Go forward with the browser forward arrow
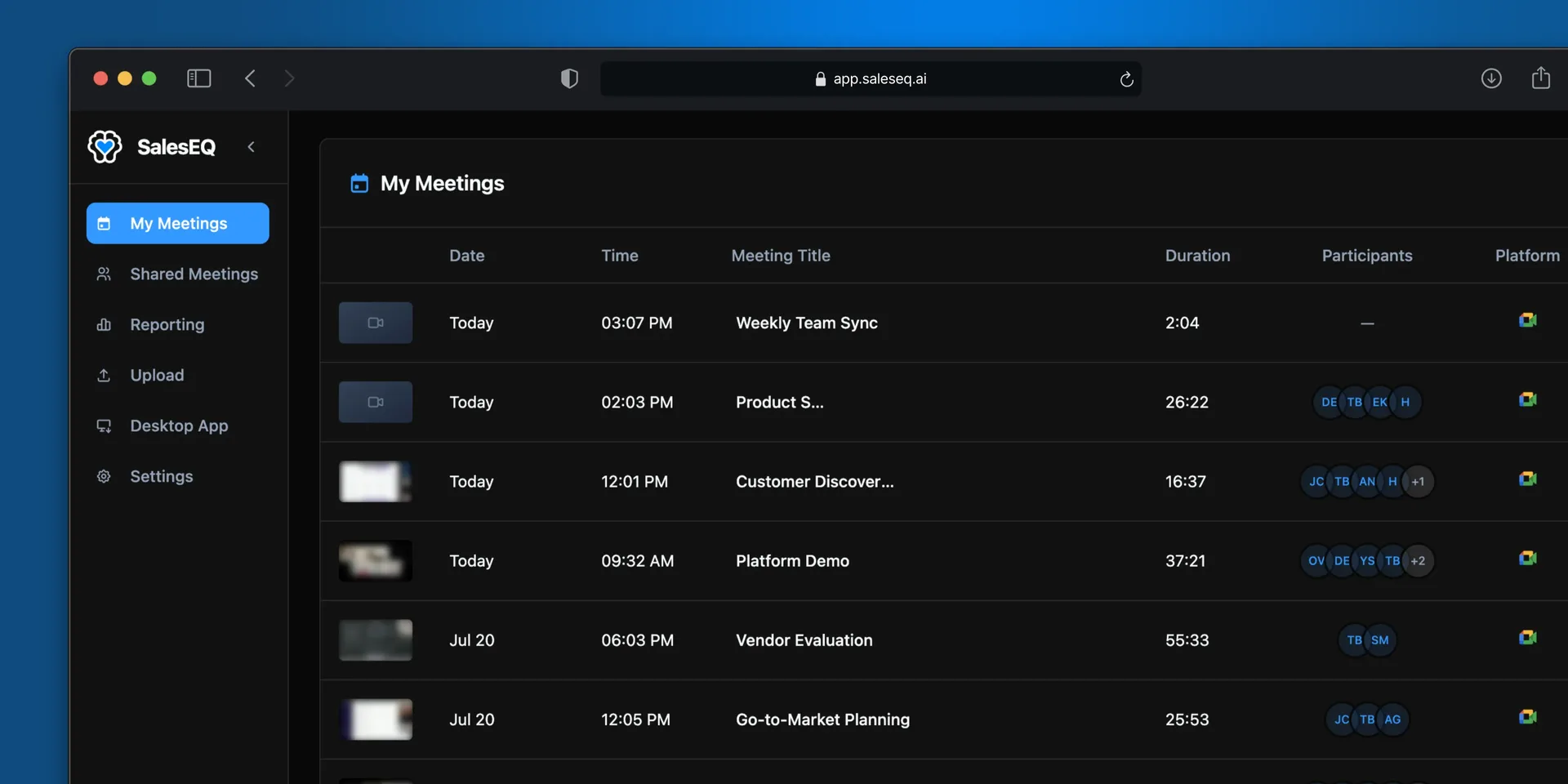The height and width of the screenshot is (784, 1568). click(289, 78)
